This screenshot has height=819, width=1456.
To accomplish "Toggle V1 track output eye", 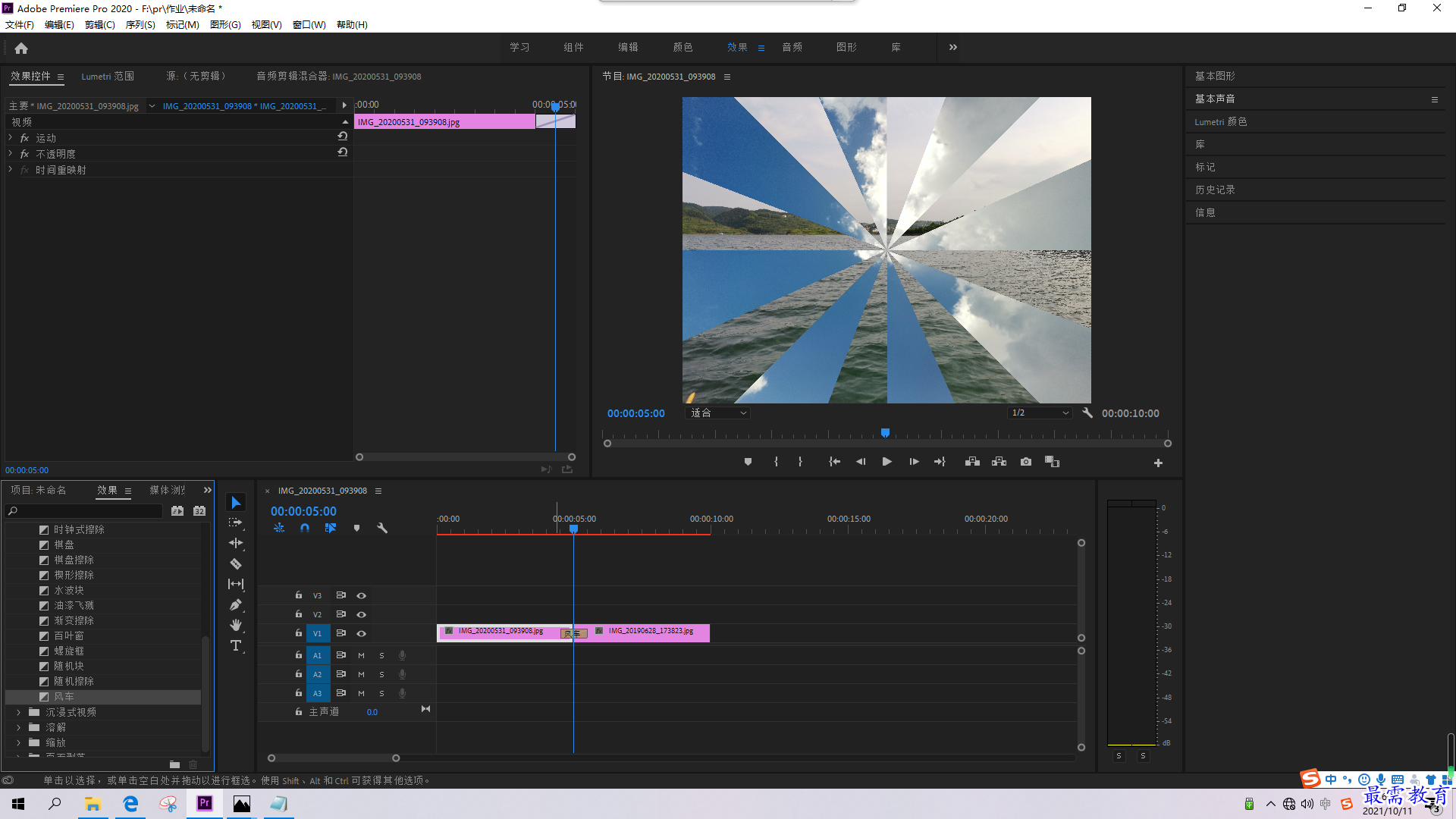I will (361, 634).
